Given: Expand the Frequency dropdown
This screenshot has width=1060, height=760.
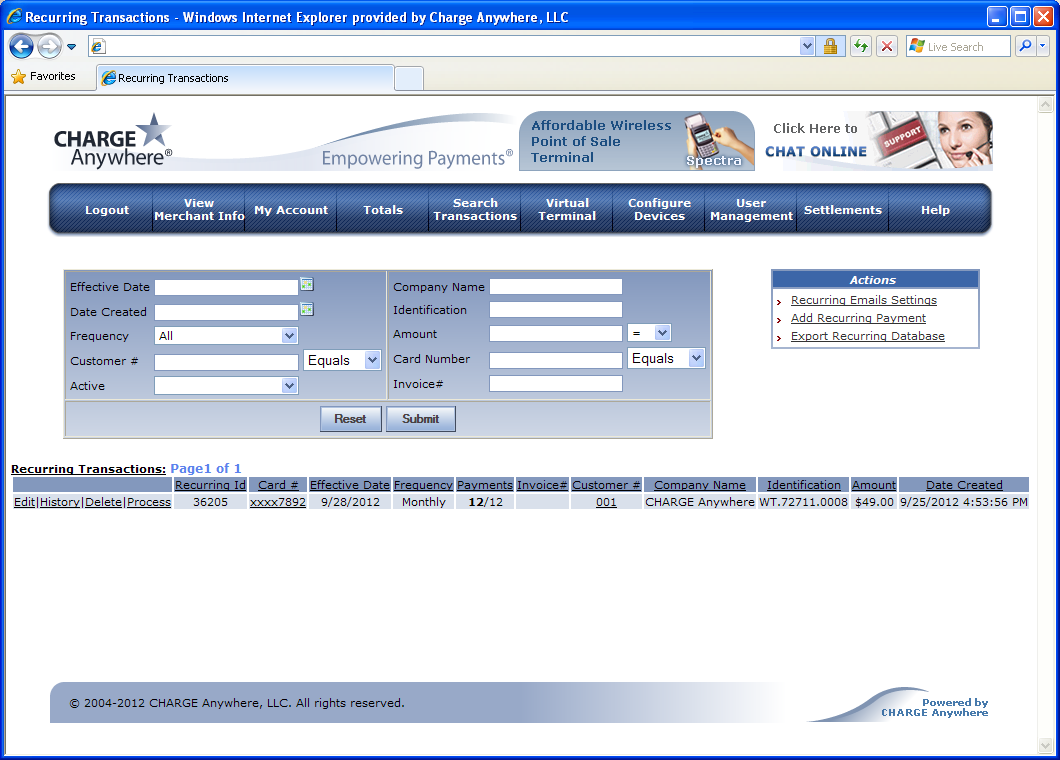Looking at the screenshot, I should [289, 336].
